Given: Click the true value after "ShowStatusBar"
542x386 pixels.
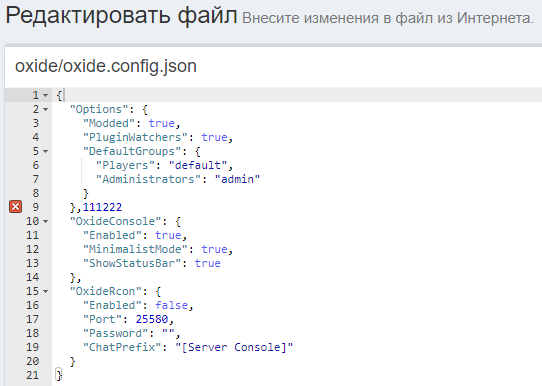Looking at the screenshot, I should coord(207,263).
